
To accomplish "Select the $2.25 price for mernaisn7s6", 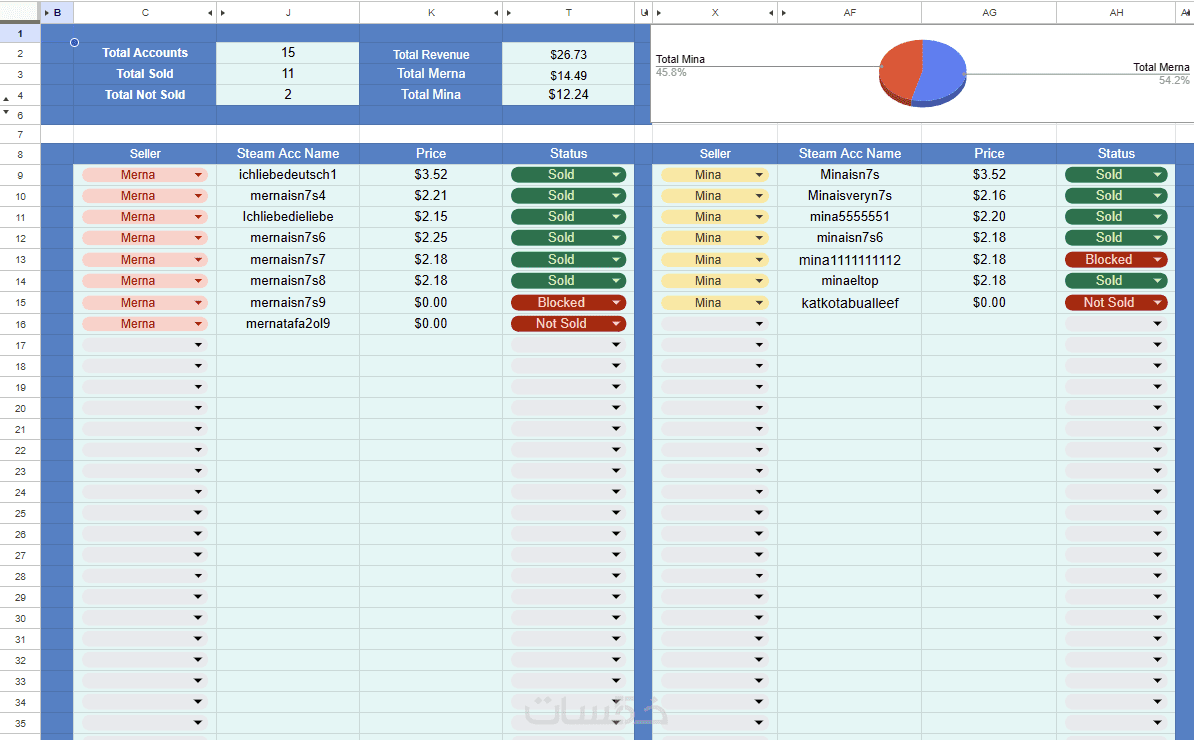I will pos(431,238).
